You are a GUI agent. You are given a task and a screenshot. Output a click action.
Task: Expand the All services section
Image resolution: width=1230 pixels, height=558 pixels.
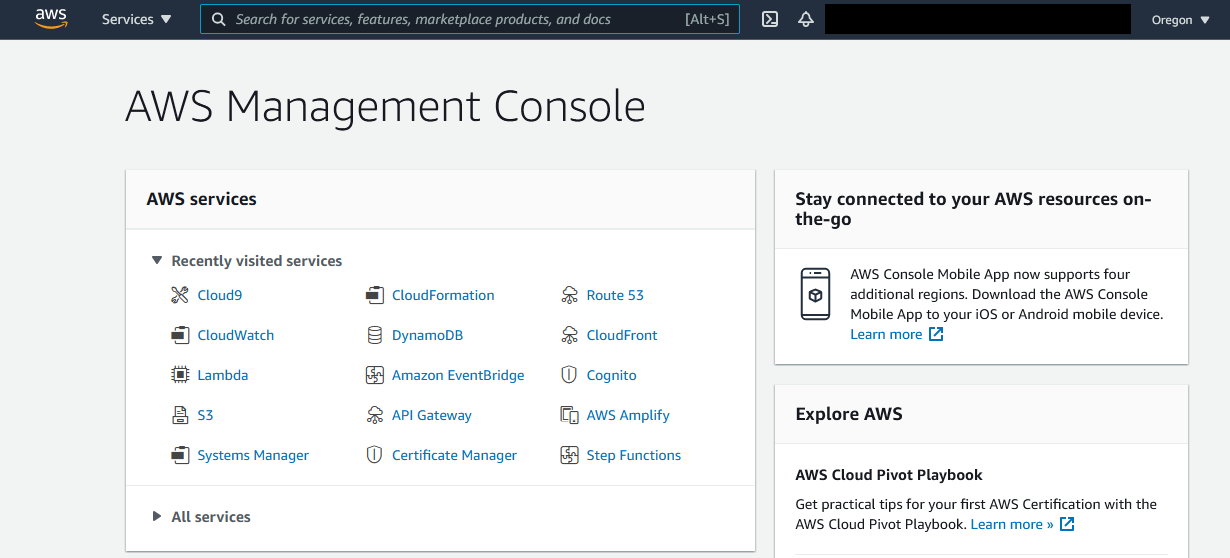[157, 516]
